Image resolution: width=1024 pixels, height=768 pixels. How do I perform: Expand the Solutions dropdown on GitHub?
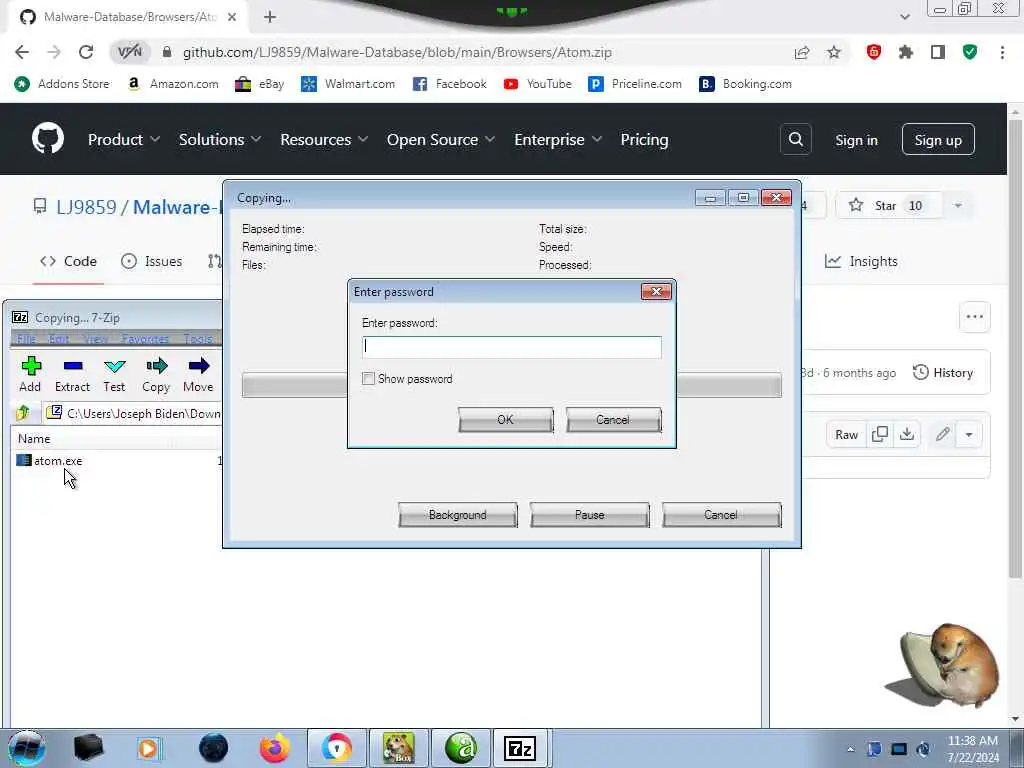(219, 140)
